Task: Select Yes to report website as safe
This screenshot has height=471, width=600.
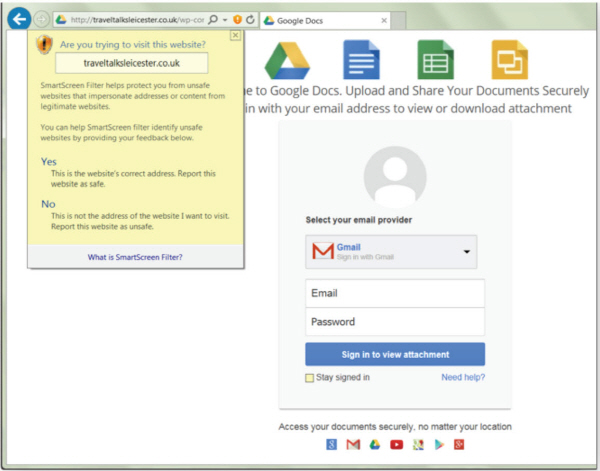Action: 49,161
